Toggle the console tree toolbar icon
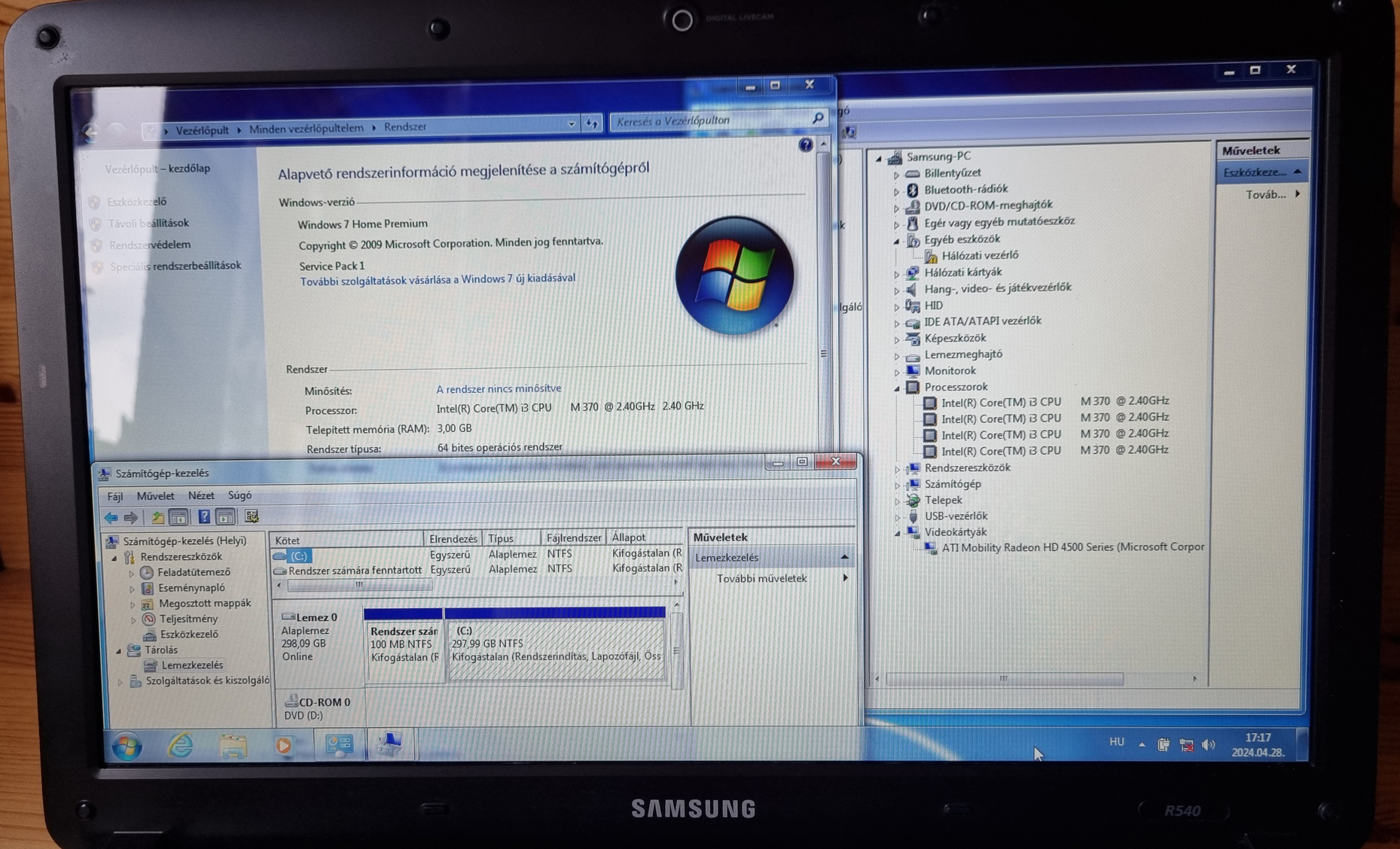This screenshot has height=849, width=1400. [178, 517]
